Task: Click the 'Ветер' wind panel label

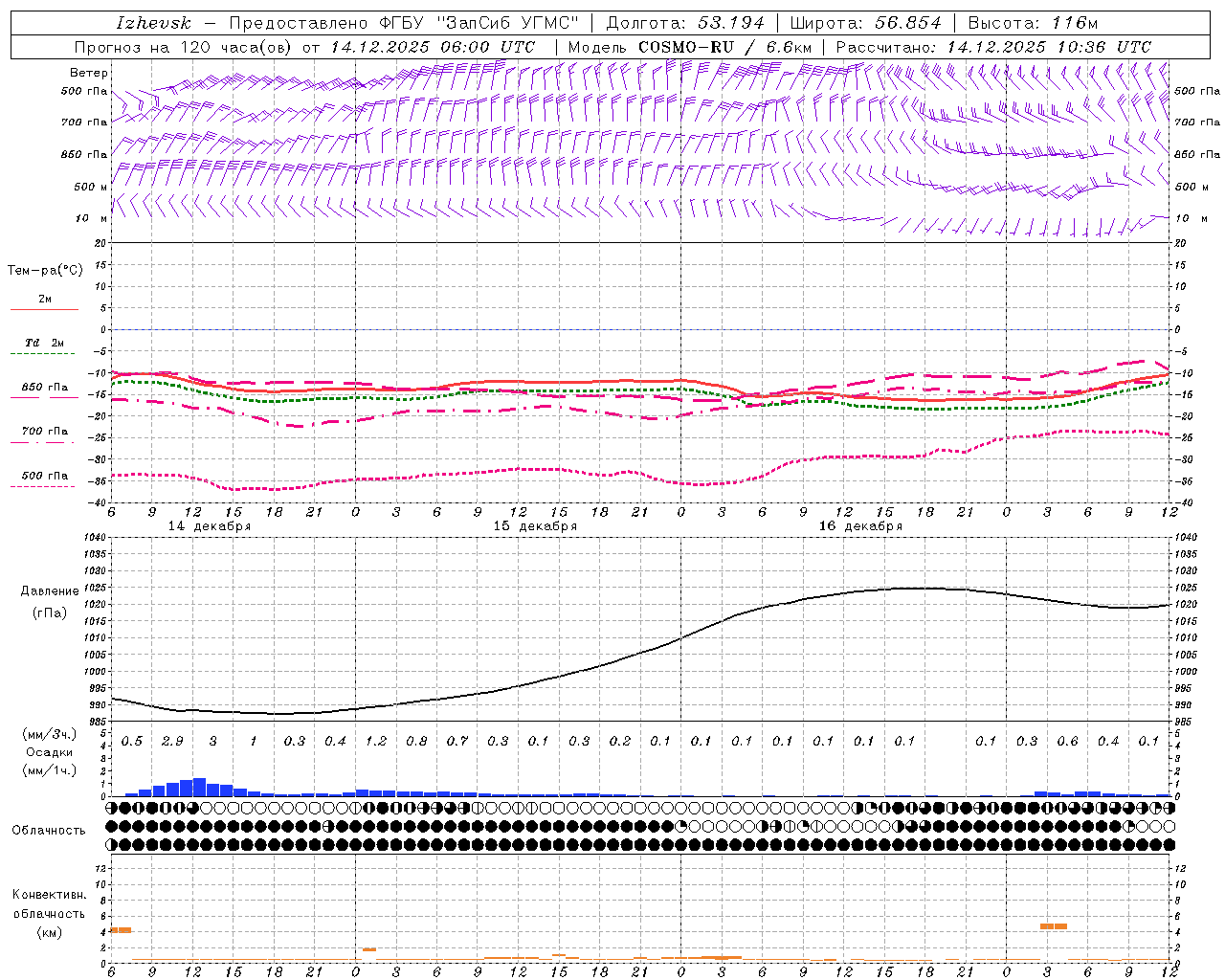Action: [89, 73]
